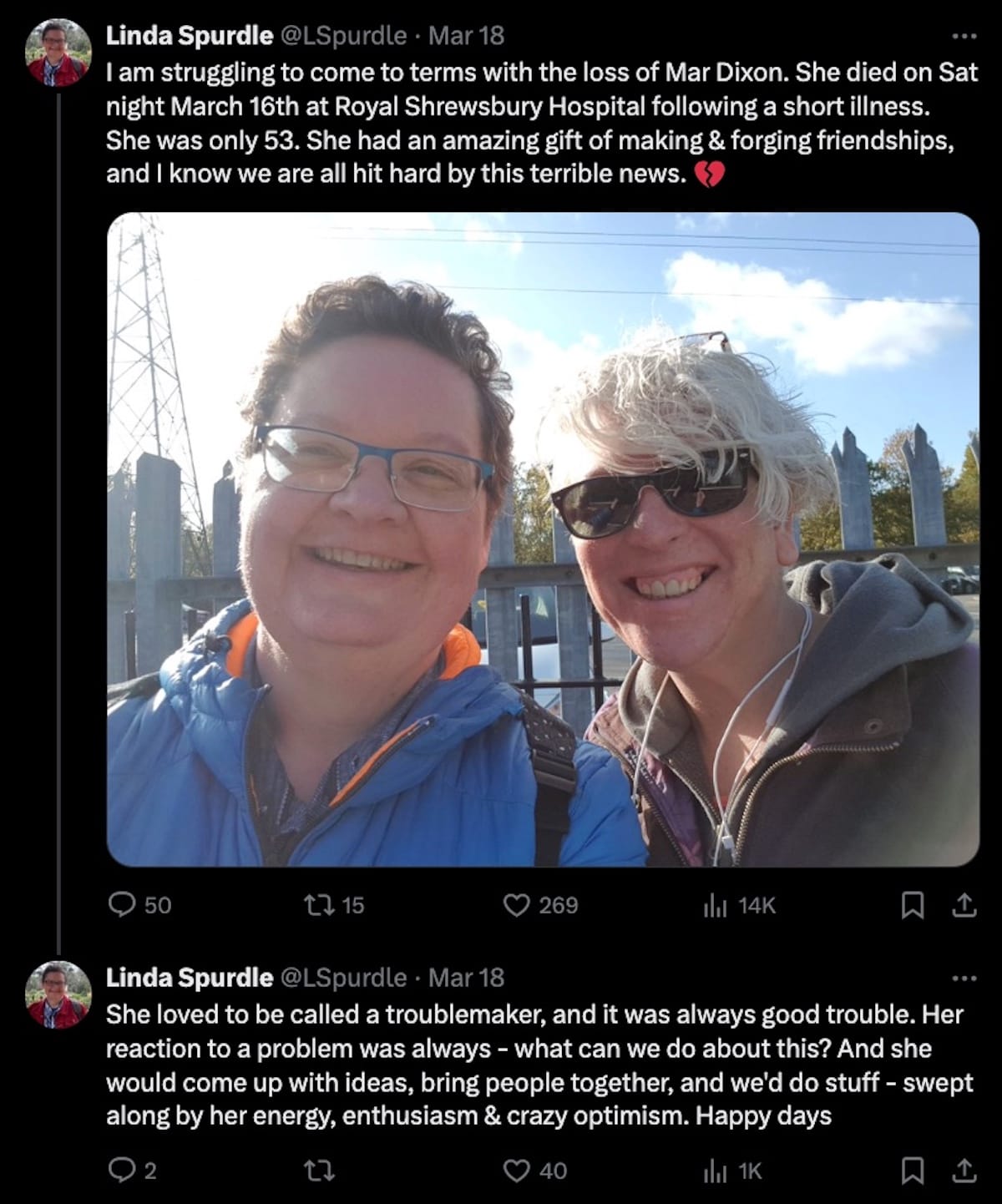
Task: Open Linda Spurdle's profile name in first tweet
Action: (190, 35)
